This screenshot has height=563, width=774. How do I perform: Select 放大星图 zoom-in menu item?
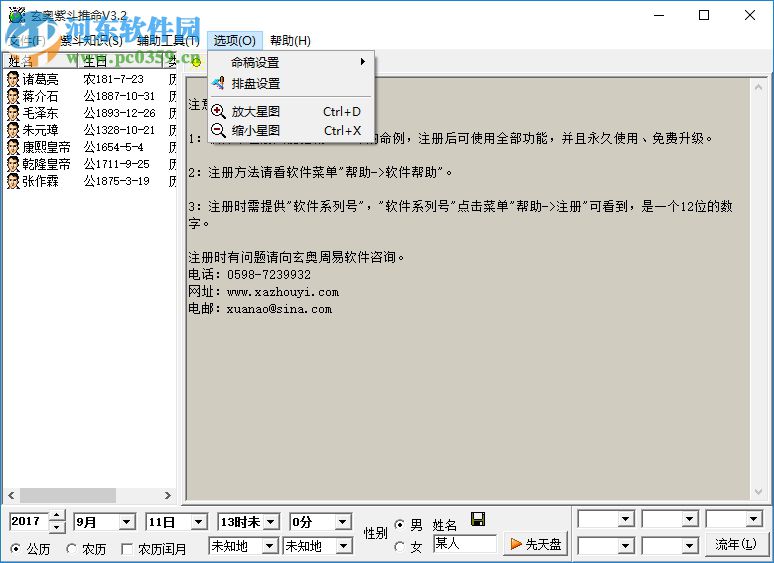coord(291,112)
